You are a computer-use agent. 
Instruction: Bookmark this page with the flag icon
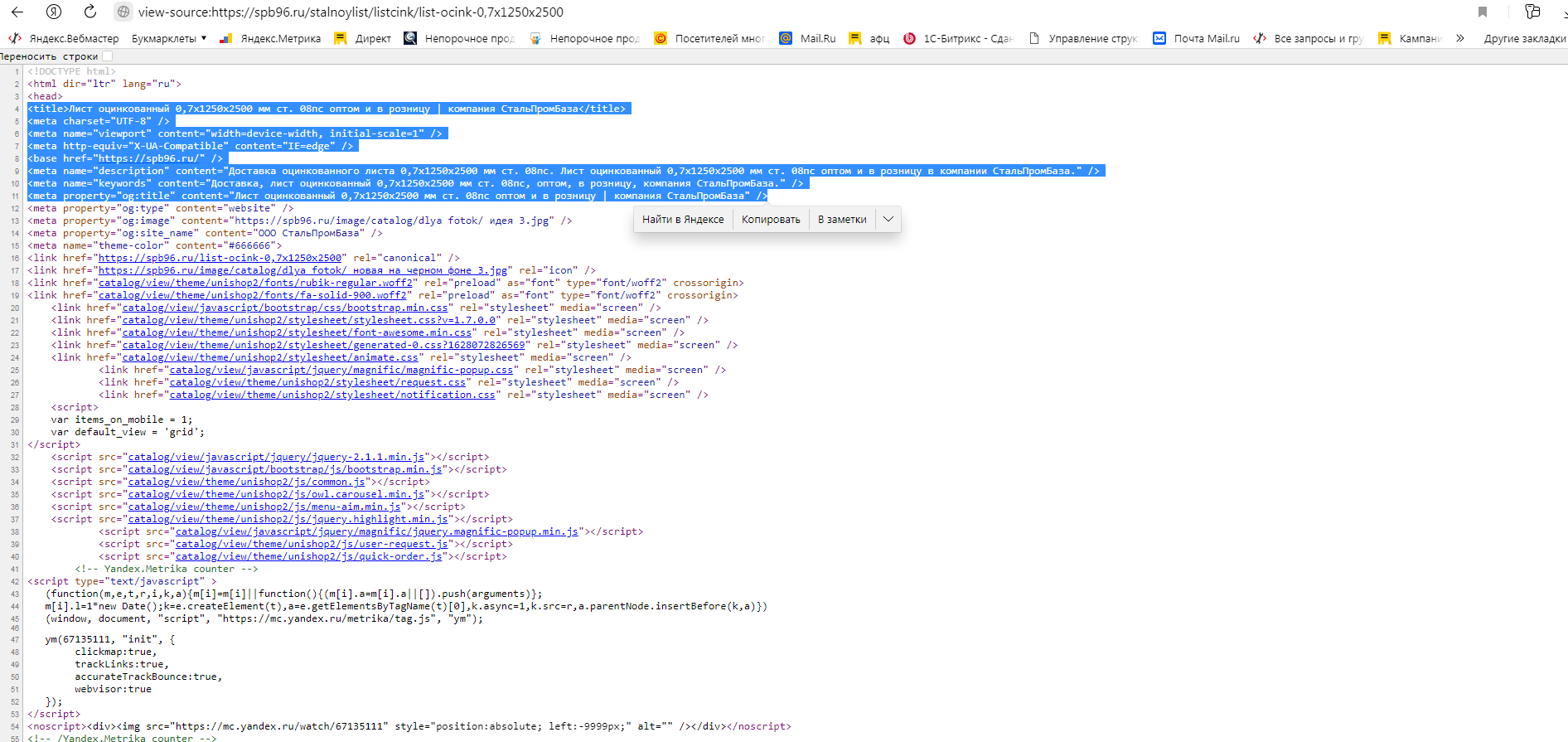(x=1483, y=12)
